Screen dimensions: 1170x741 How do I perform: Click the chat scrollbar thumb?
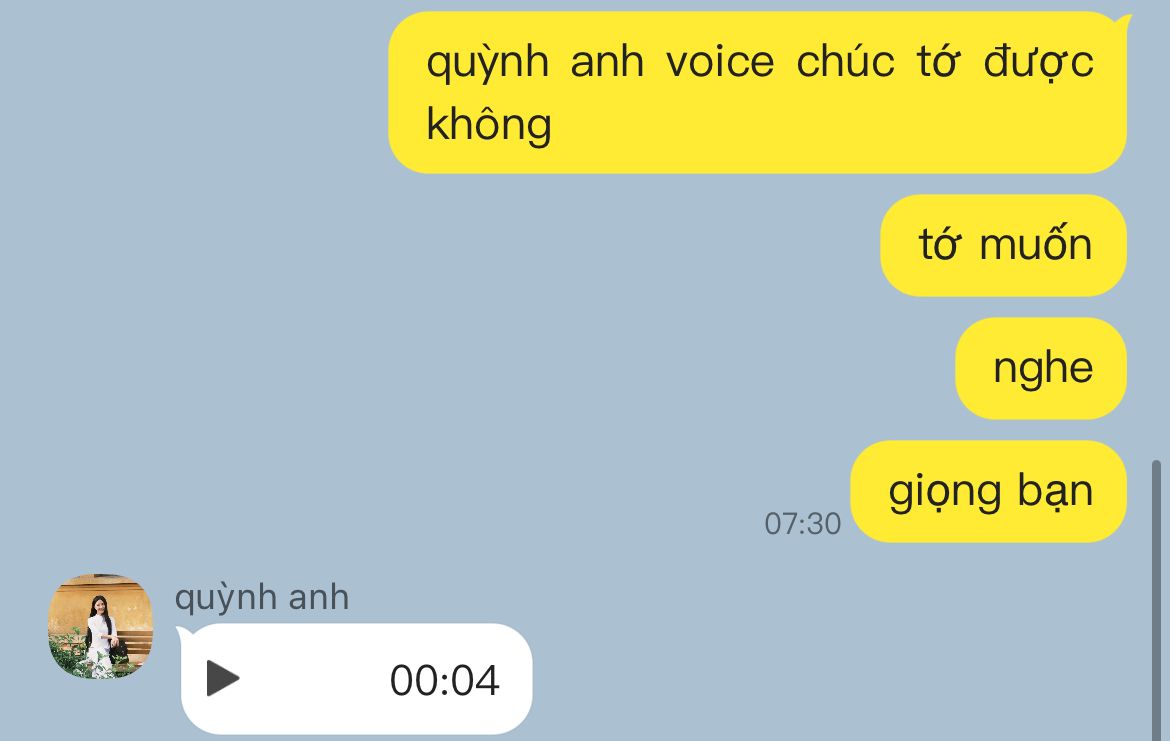[x=1157, y=600]
